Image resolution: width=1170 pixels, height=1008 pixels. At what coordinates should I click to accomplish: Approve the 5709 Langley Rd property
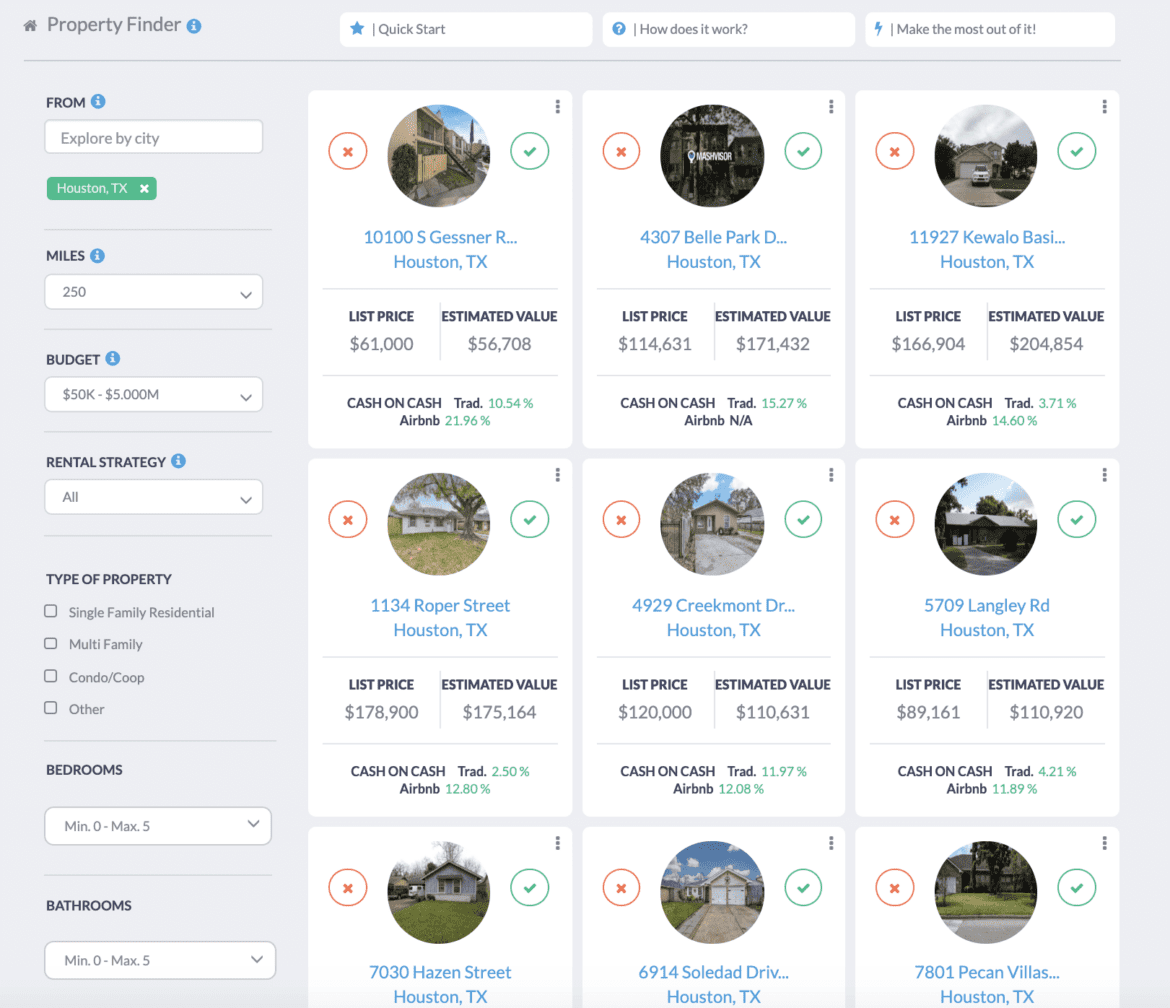1076,520
